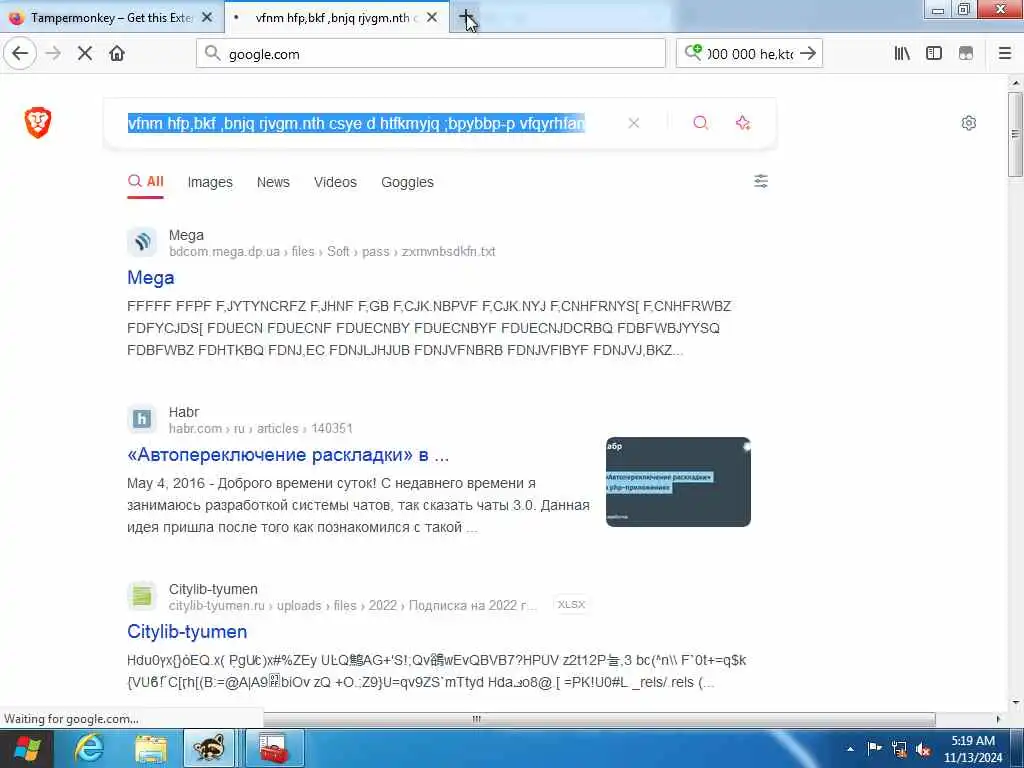Switch to News results
The image size is (1024, 768).
pos(273,182)
